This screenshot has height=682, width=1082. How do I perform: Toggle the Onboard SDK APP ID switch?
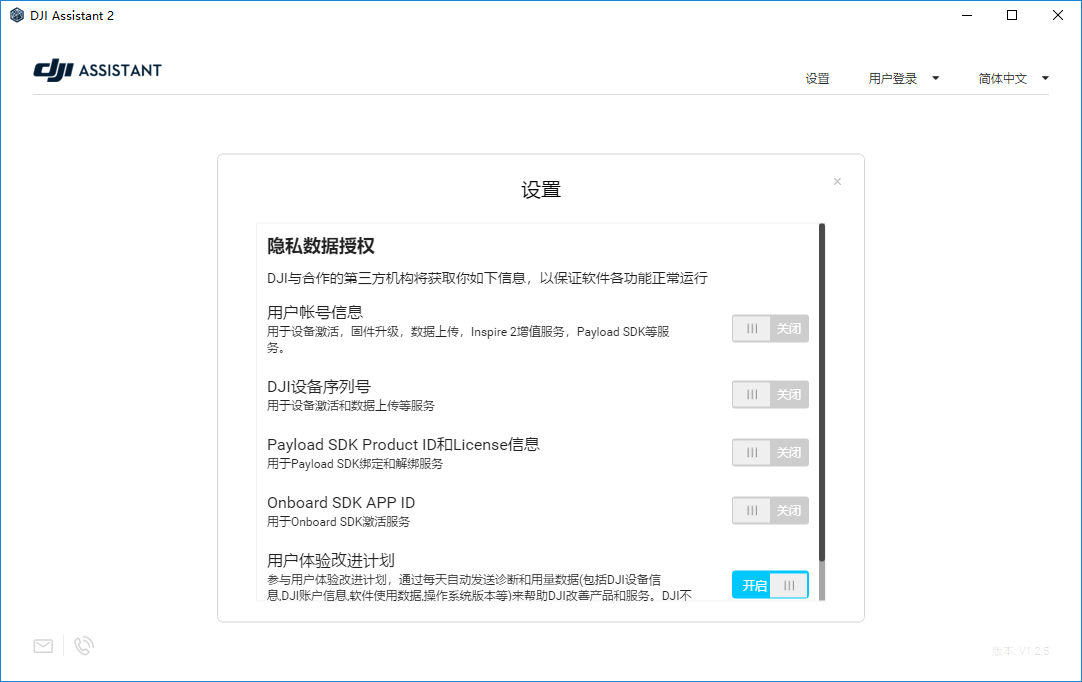click(x=770, y=510)
